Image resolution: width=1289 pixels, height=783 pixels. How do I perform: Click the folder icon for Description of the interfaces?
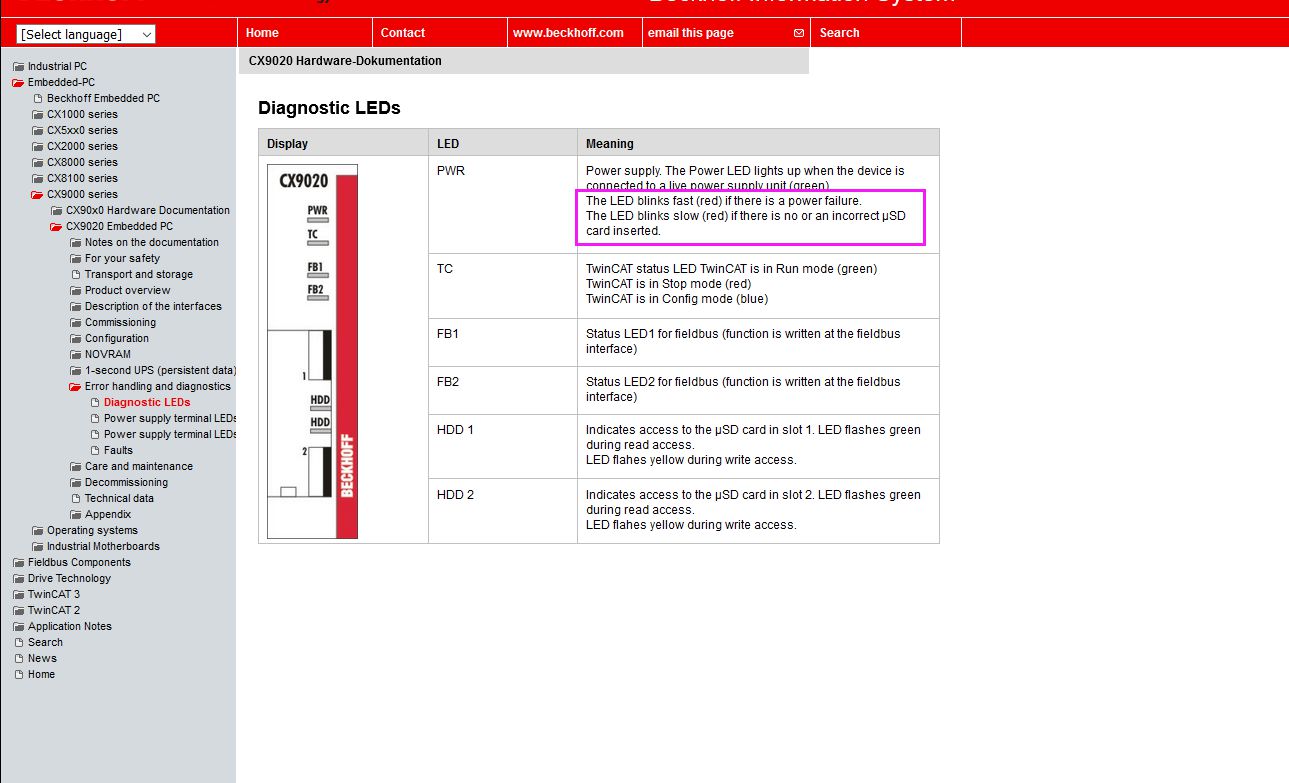(75, 307)
